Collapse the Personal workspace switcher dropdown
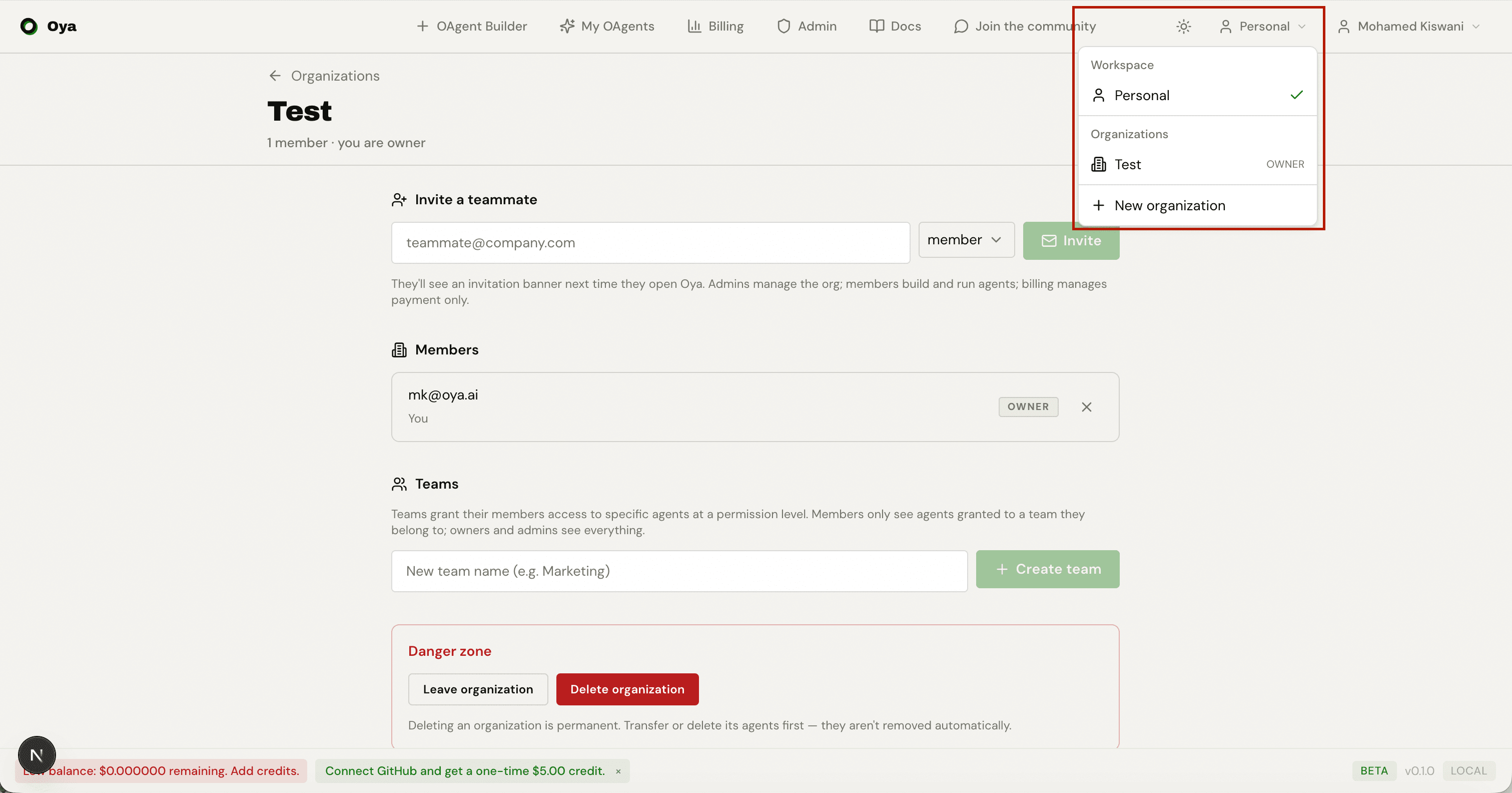 point(1262,27)
